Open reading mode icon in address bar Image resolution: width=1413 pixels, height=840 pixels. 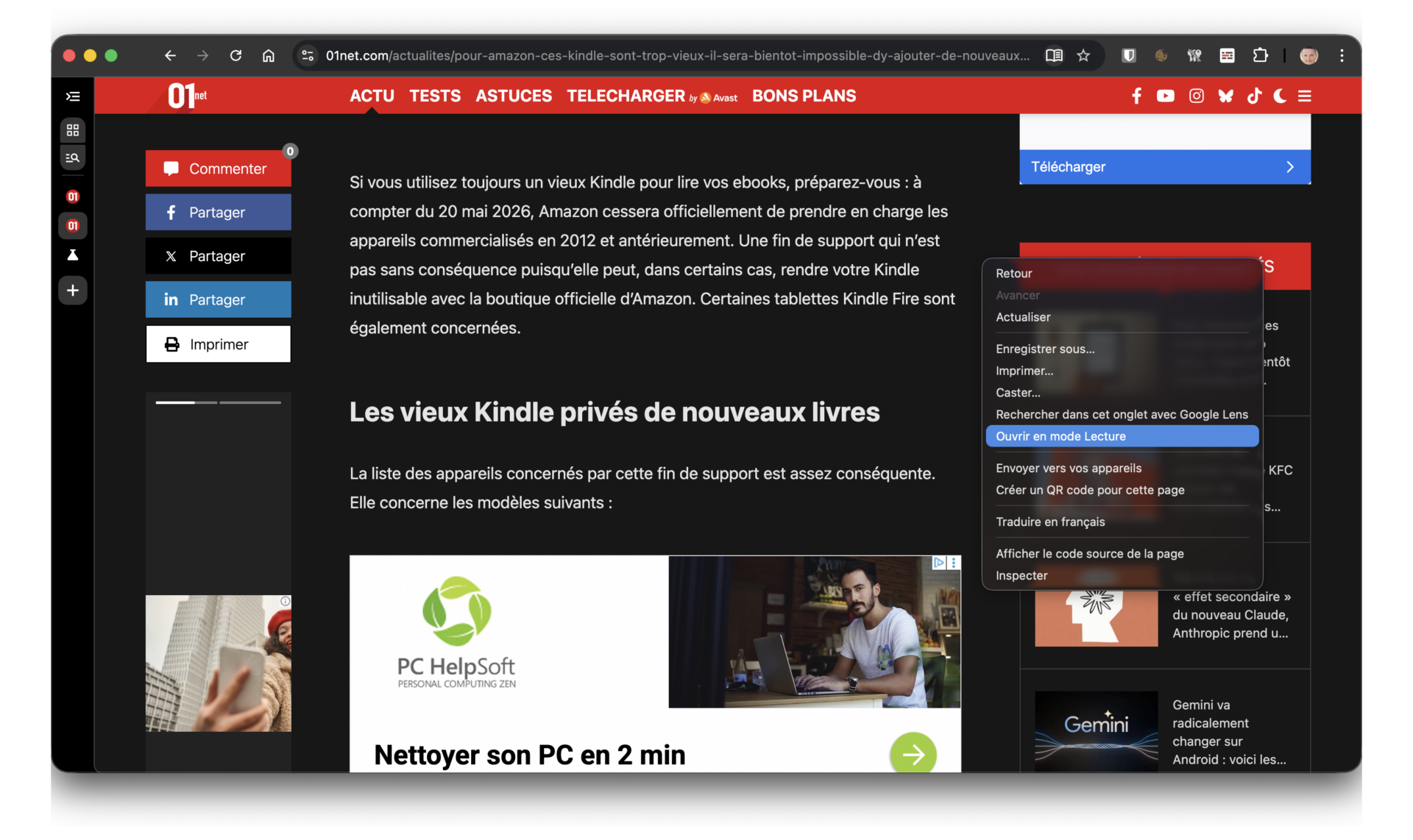tap(1054, 56)
